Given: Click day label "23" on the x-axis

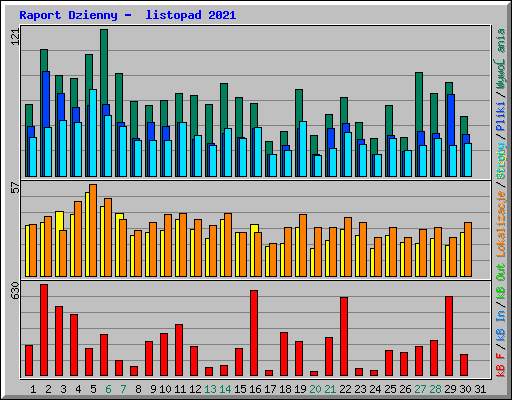Looking at the screenshot, I should tap(360, 389).
